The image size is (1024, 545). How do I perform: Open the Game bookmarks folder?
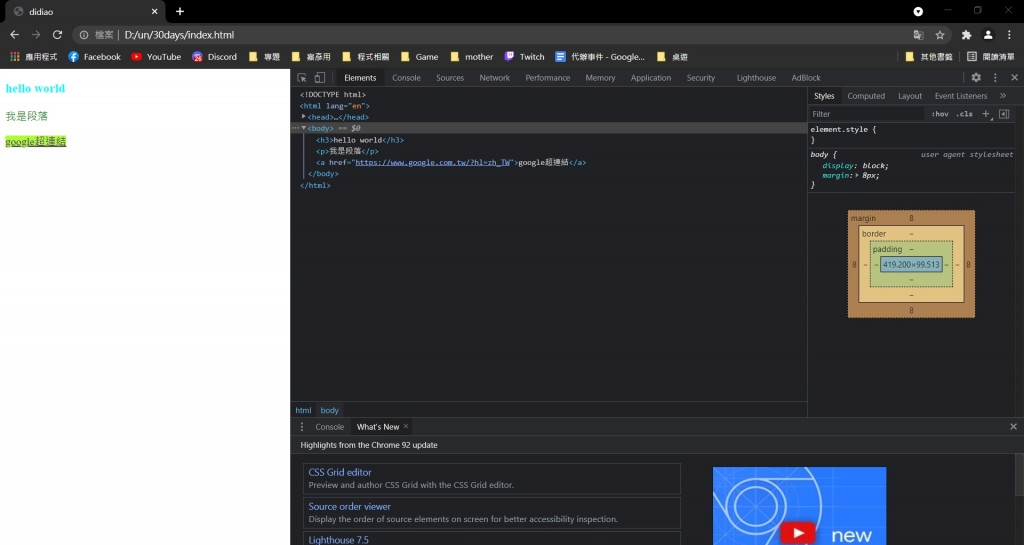point(419,57)
